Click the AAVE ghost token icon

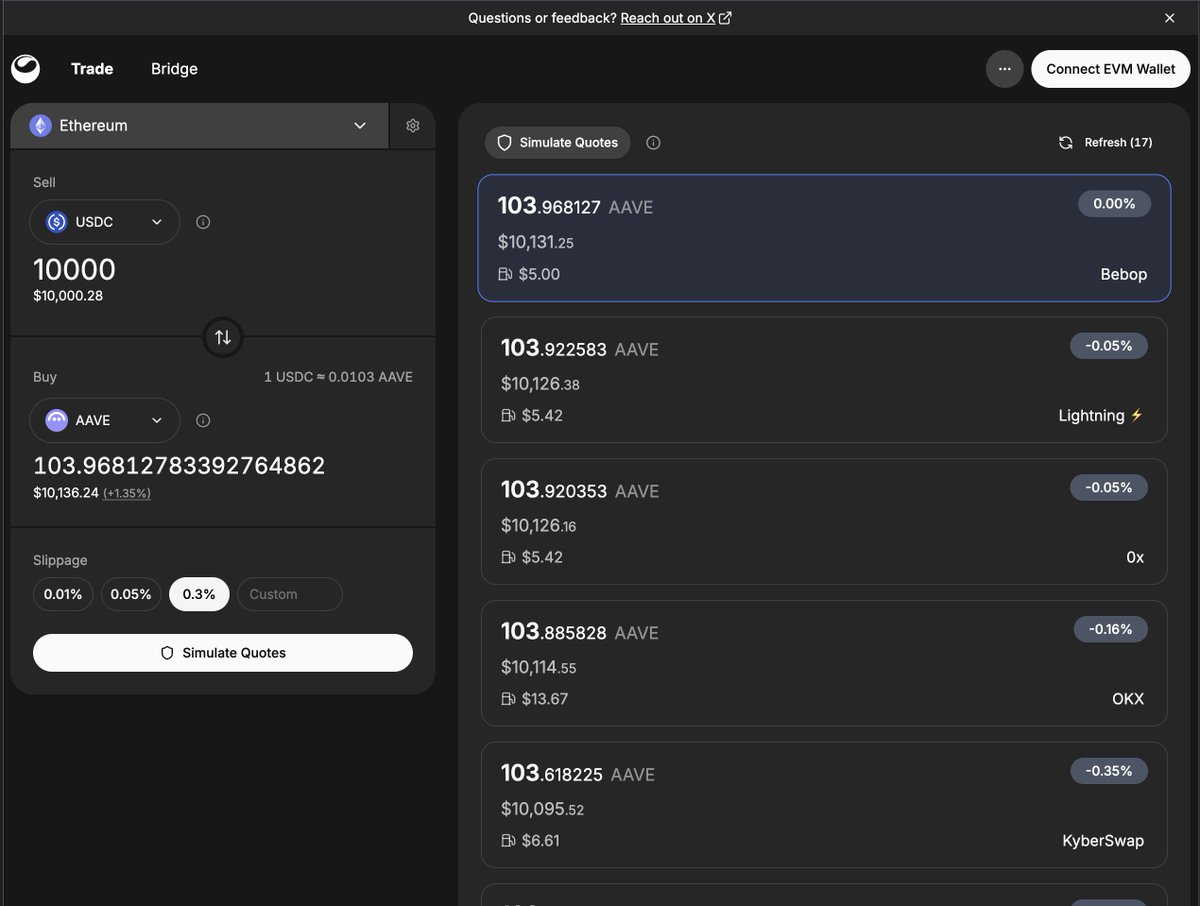pyautogui.click(x=57, y=421)
